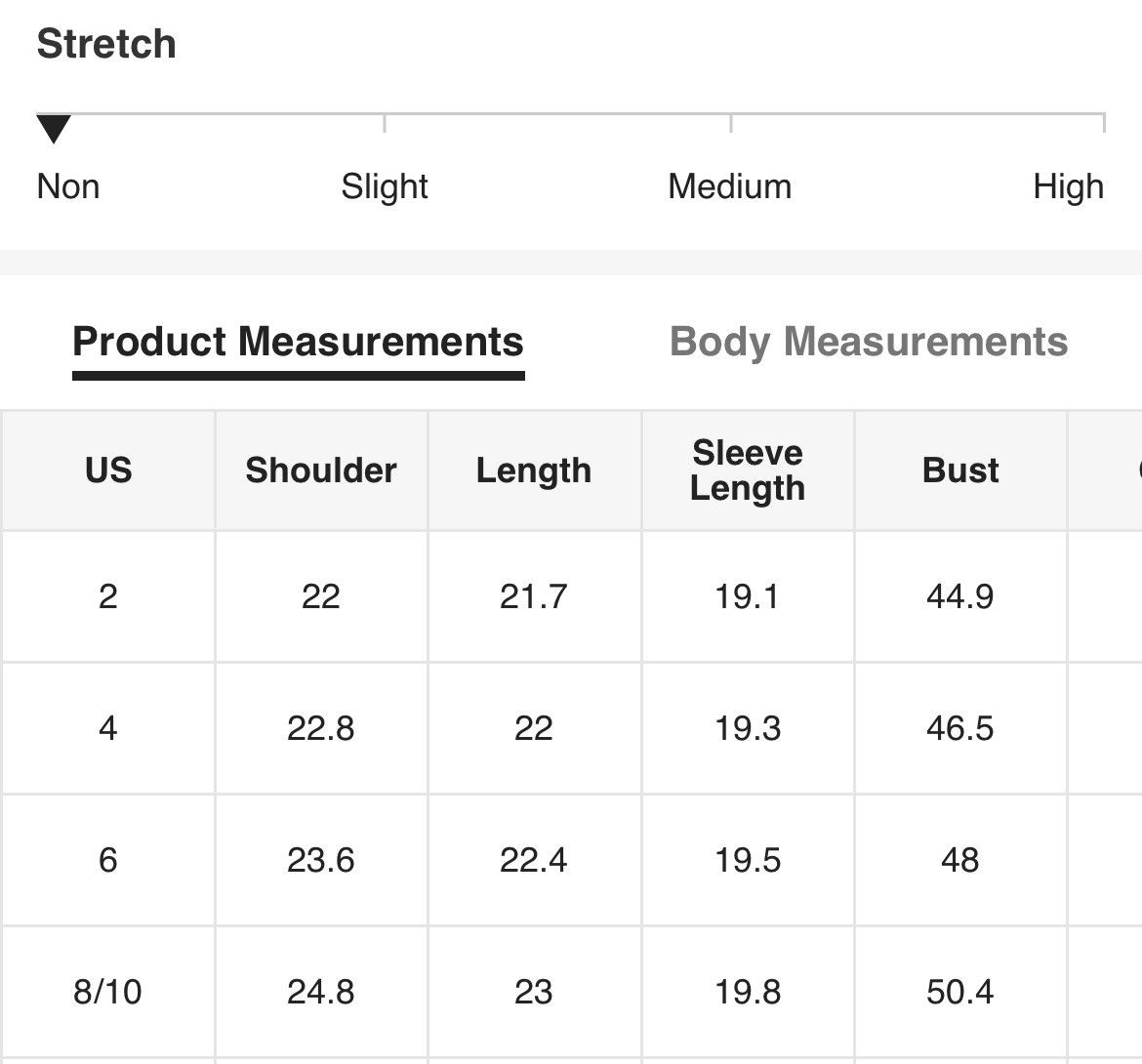Click the Shoulder column header

(x=321, y=470)
